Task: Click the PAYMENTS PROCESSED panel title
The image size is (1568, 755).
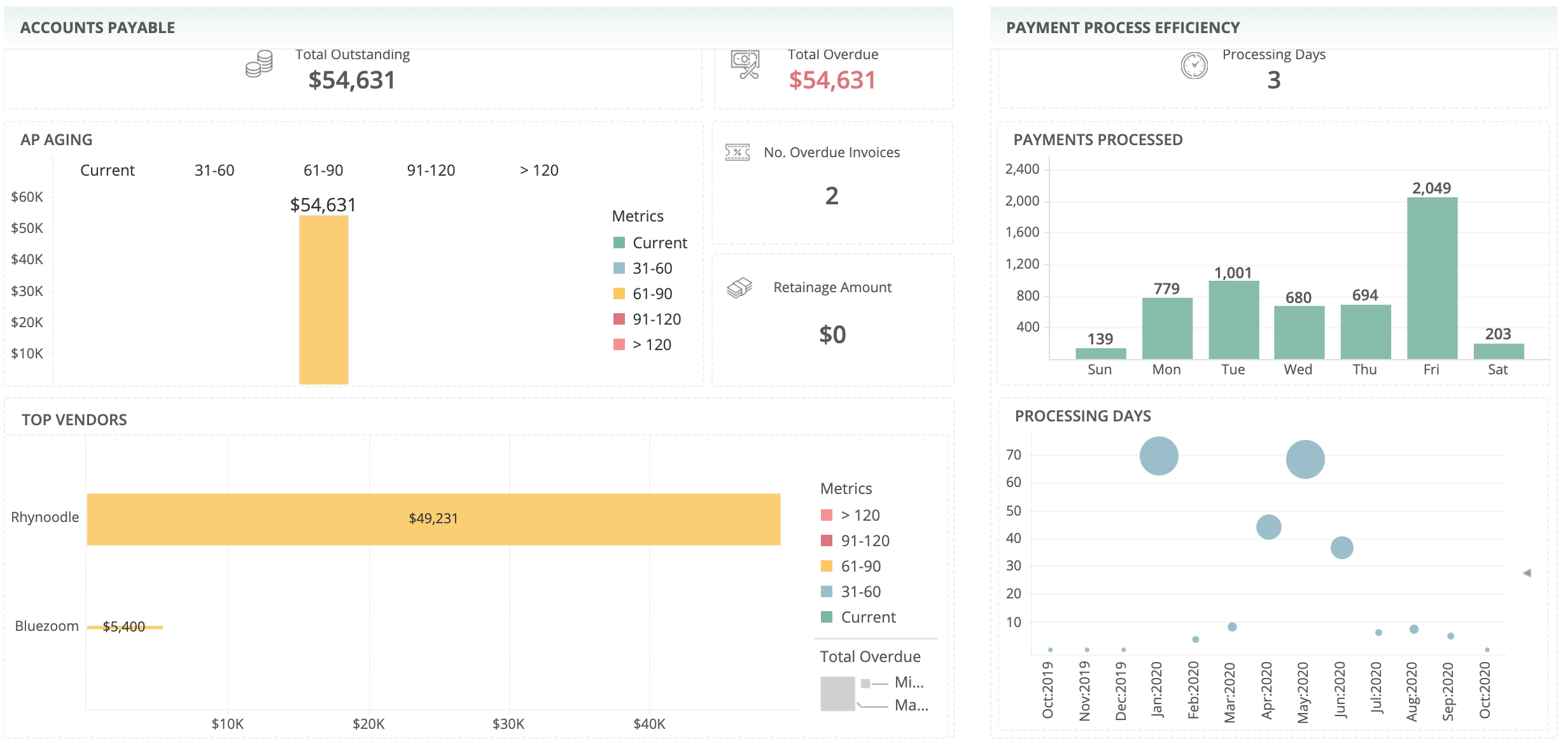Action: [1098, 140]
